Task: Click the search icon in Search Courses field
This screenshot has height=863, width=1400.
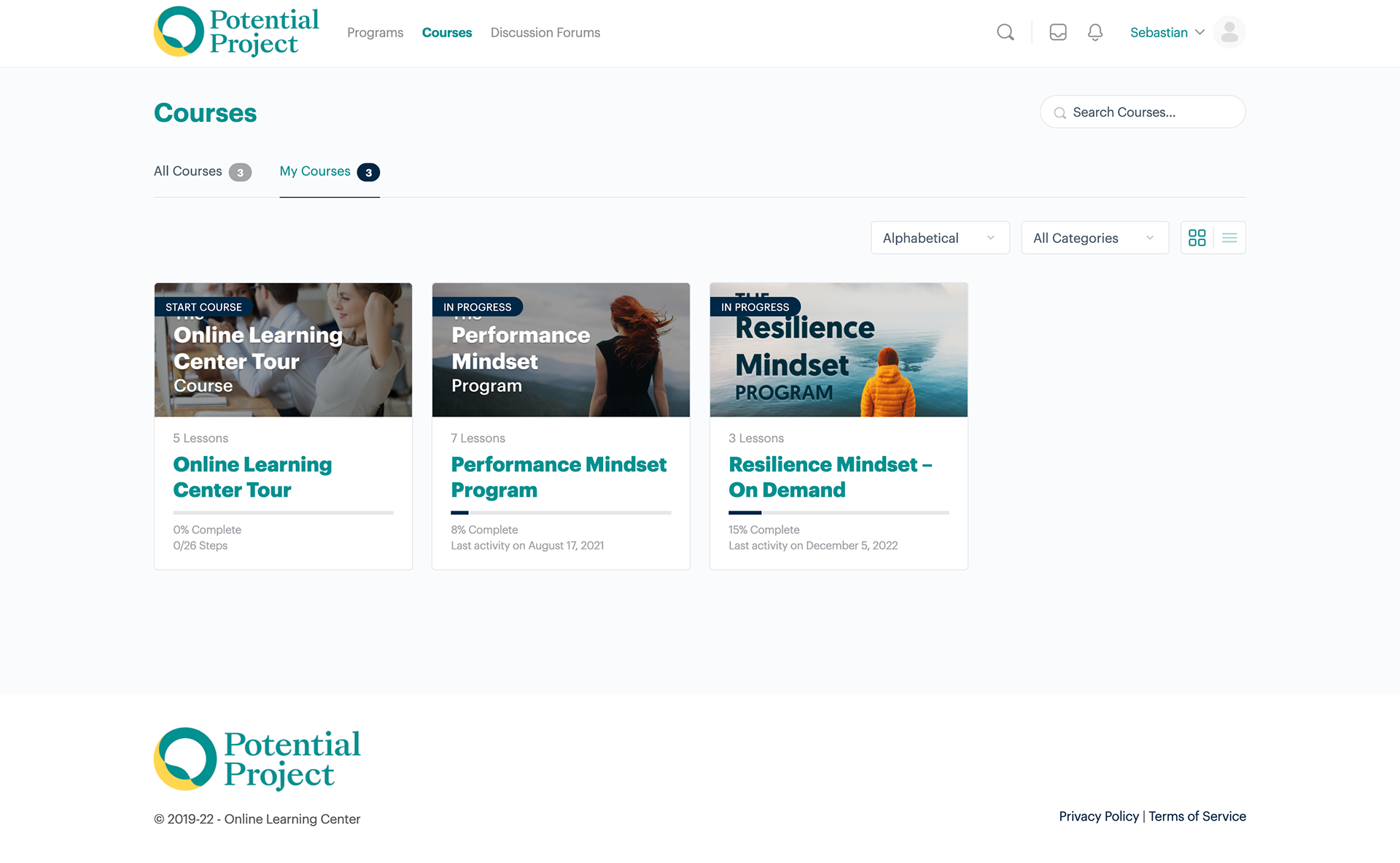Action: (1060, 112)
